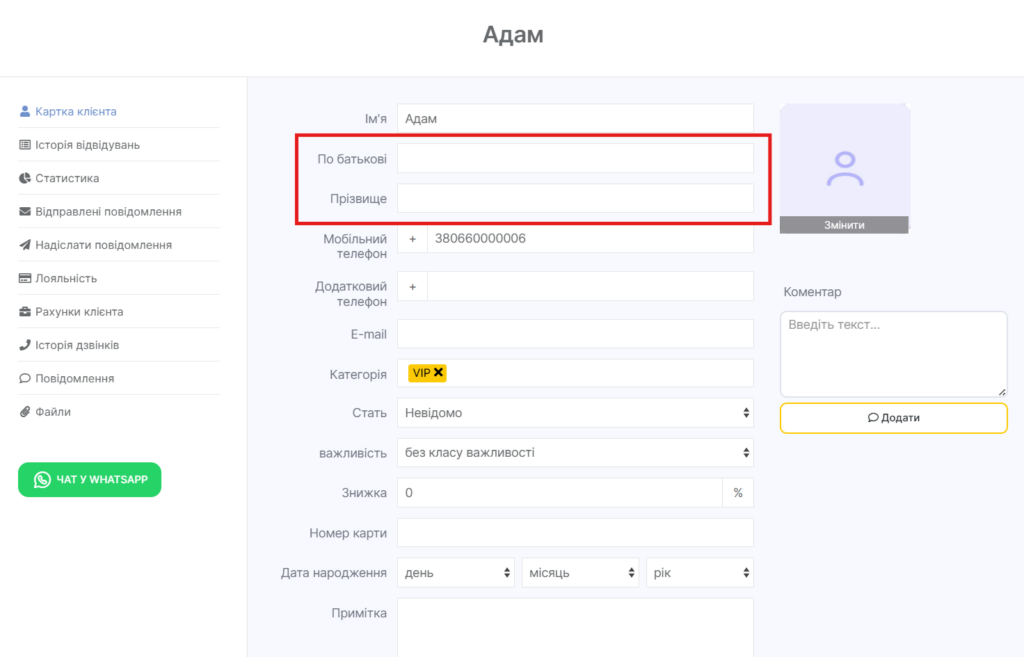The height and width of the screenshot is (657, 1024).
Task: Select the місяць birthday dropdown
Action: pos(580,573)
